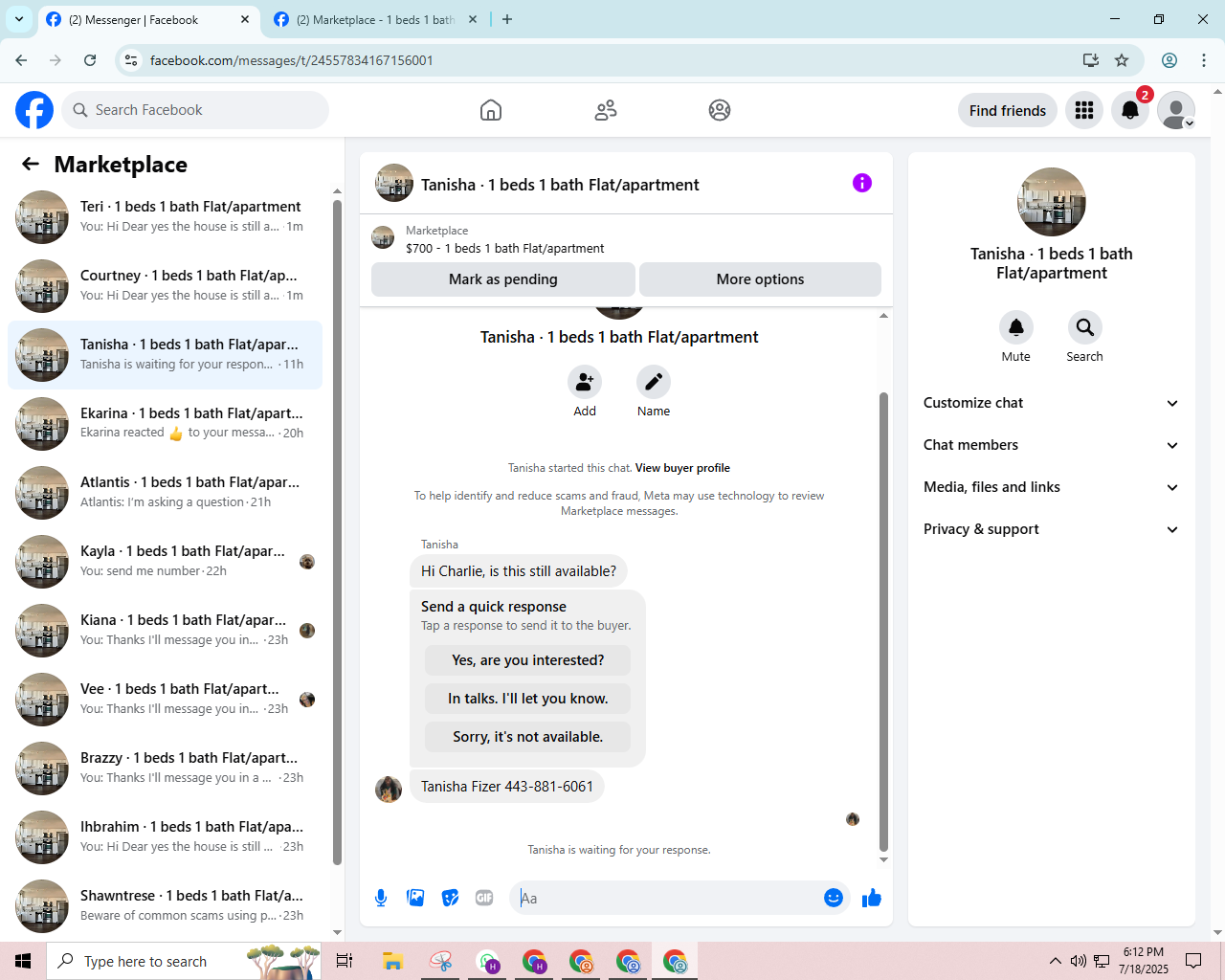Search within the conversation
The image size is (1225, 980).
pos(1085,327)
